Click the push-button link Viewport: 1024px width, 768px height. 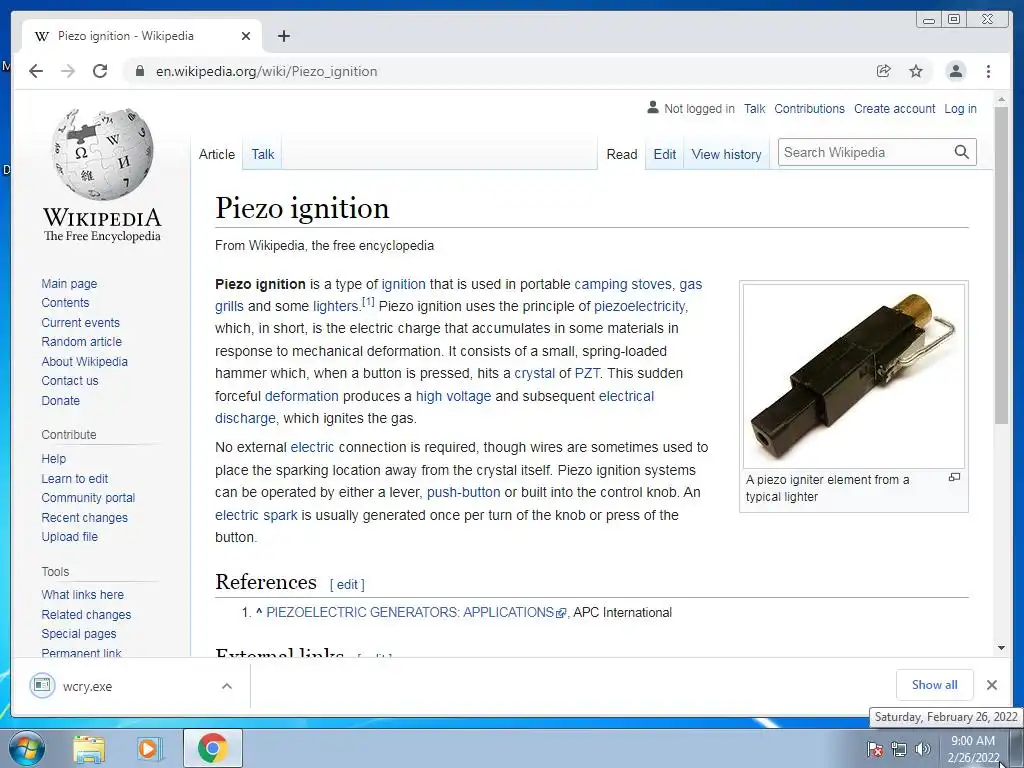click(x=463, y=492)
